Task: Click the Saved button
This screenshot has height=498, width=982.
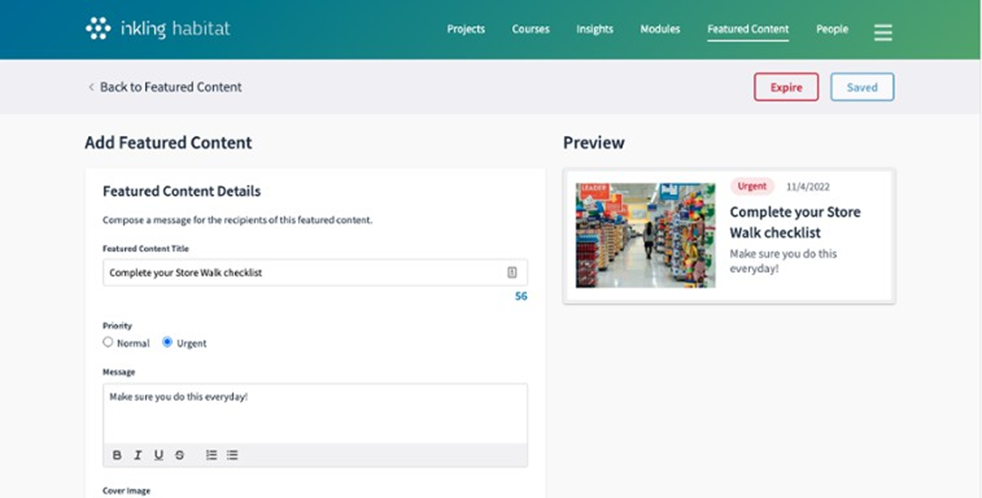Action: click(862, 87)
